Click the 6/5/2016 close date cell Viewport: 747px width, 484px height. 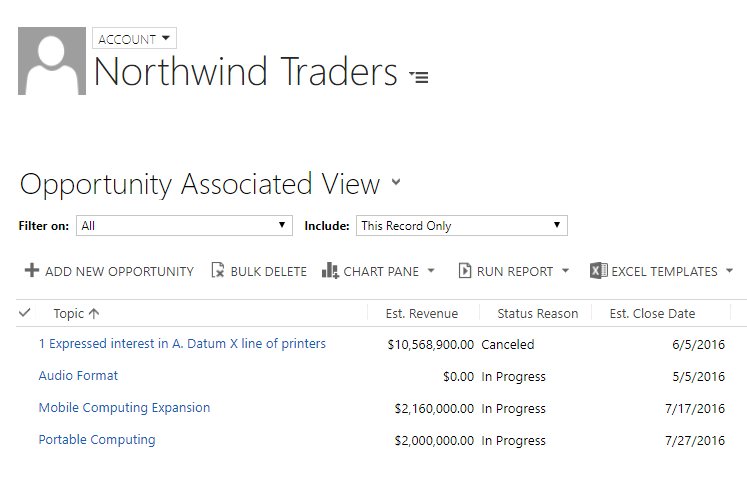coord(698,344)
